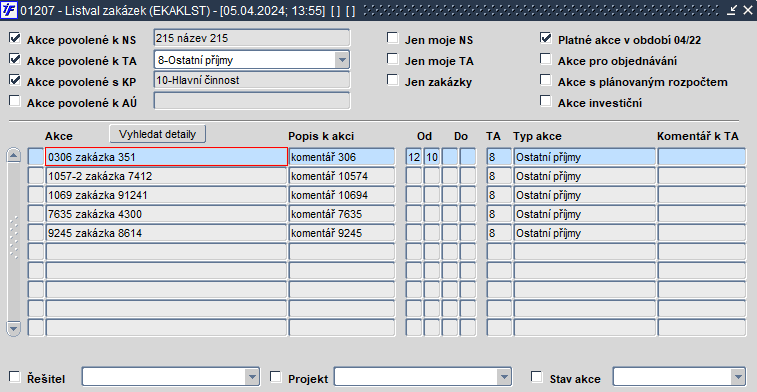This screenshot has width=757, height=392.
Task: Click the scroll down arrow of the list
Action: coord(14,329)
